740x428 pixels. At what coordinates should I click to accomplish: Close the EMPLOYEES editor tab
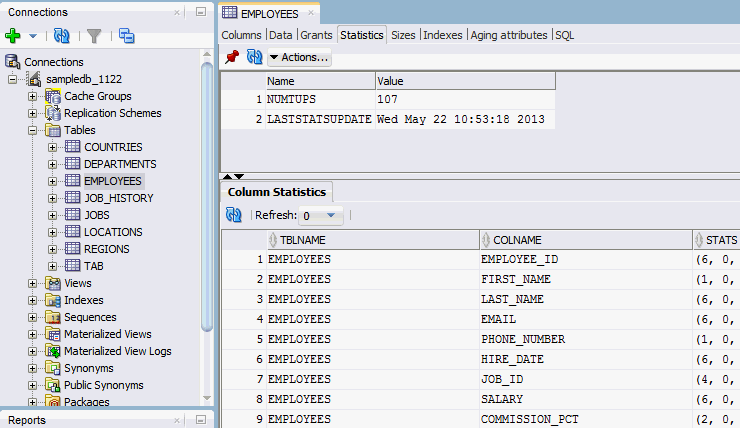click(311, 13)
